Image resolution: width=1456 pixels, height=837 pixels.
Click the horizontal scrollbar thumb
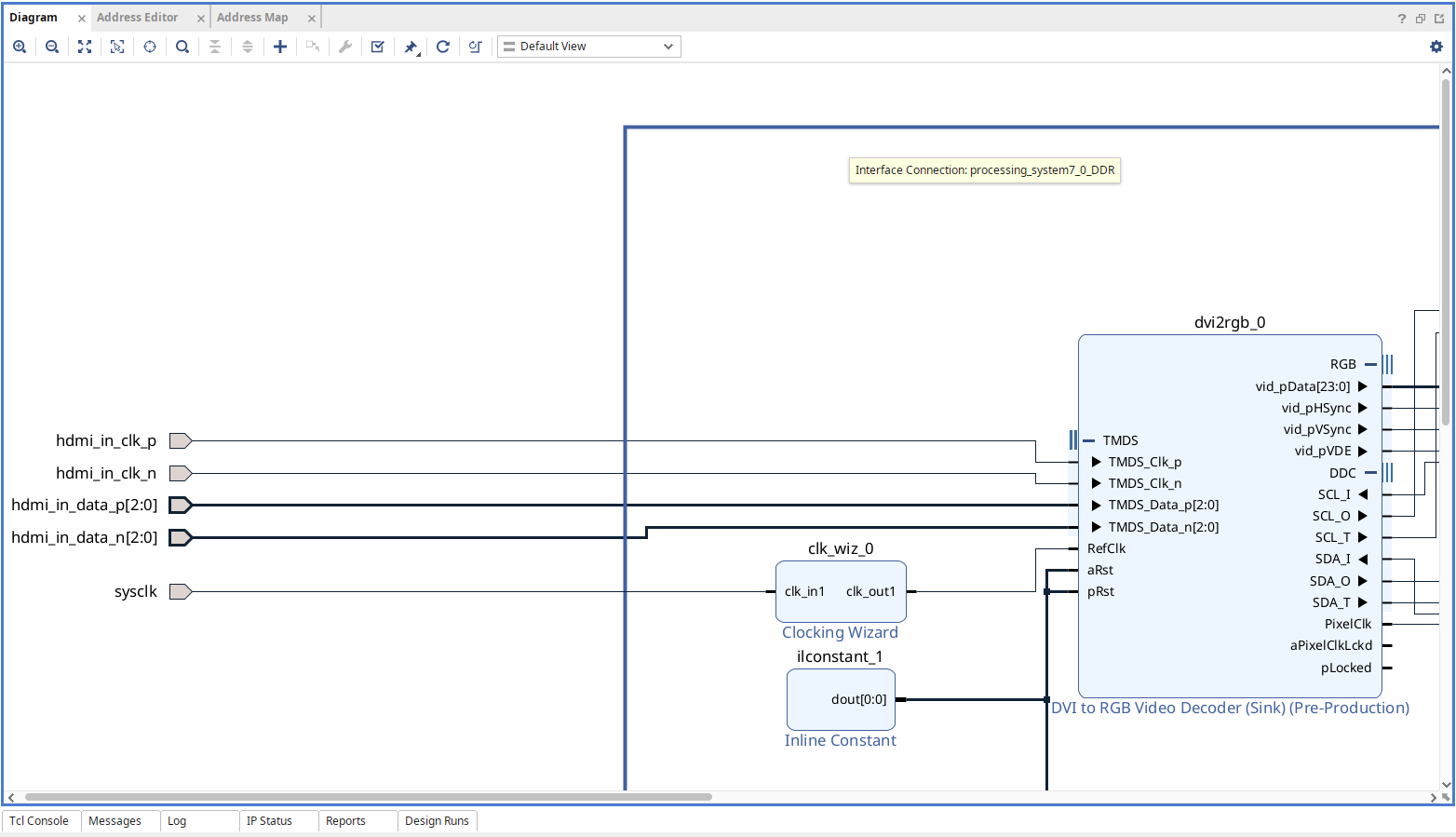click(368, 797)
